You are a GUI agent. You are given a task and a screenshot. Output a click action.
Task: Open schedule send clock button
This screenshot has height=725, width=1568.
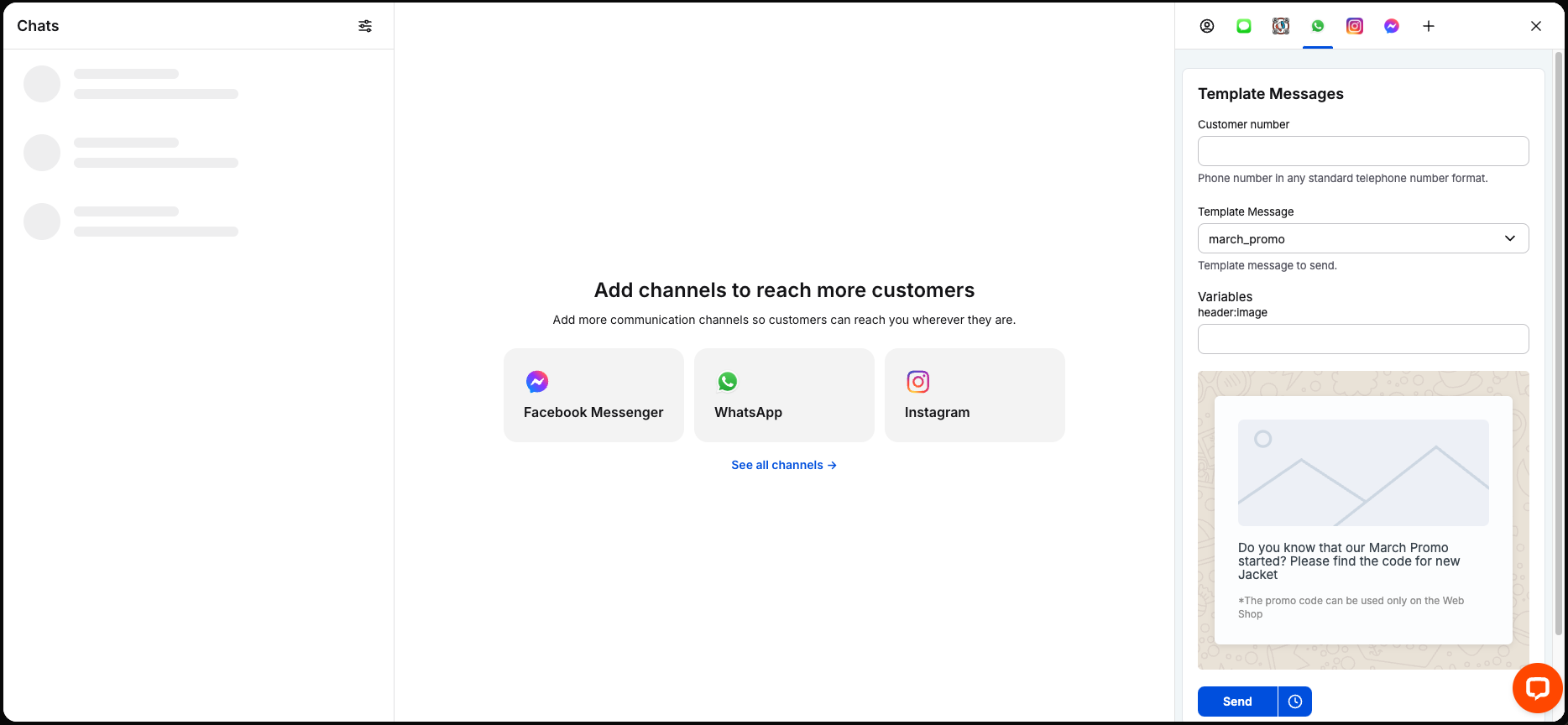(x=1295, y=702)
